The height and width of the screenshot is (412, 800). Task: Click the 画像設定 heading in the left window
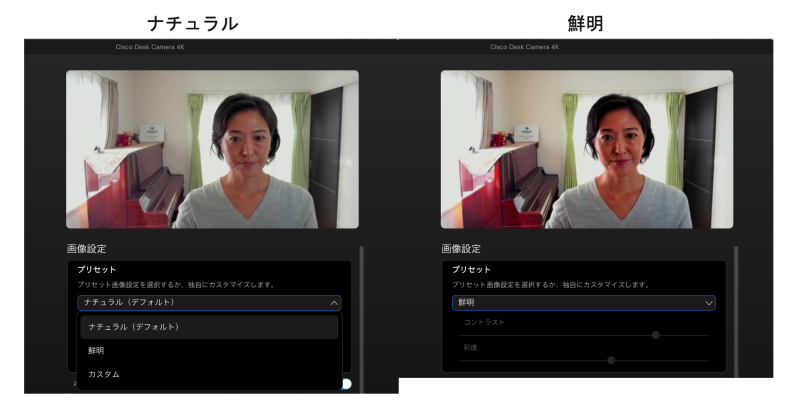(x=86, y=248)
